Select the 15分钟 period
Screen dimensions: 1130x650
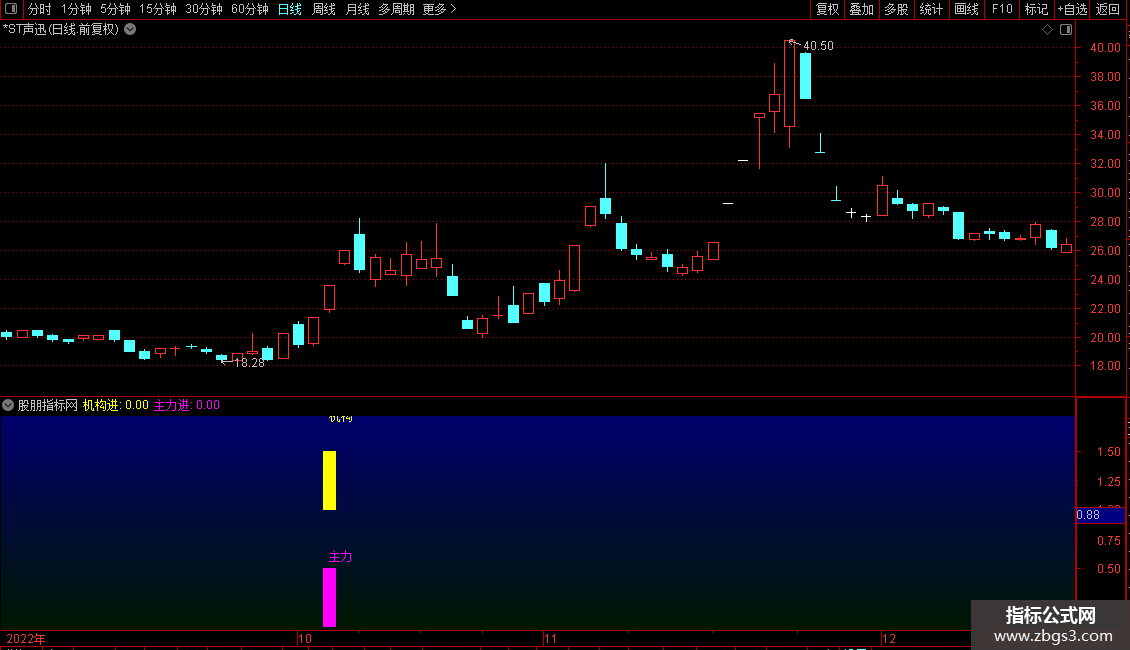tap(158, 9)
